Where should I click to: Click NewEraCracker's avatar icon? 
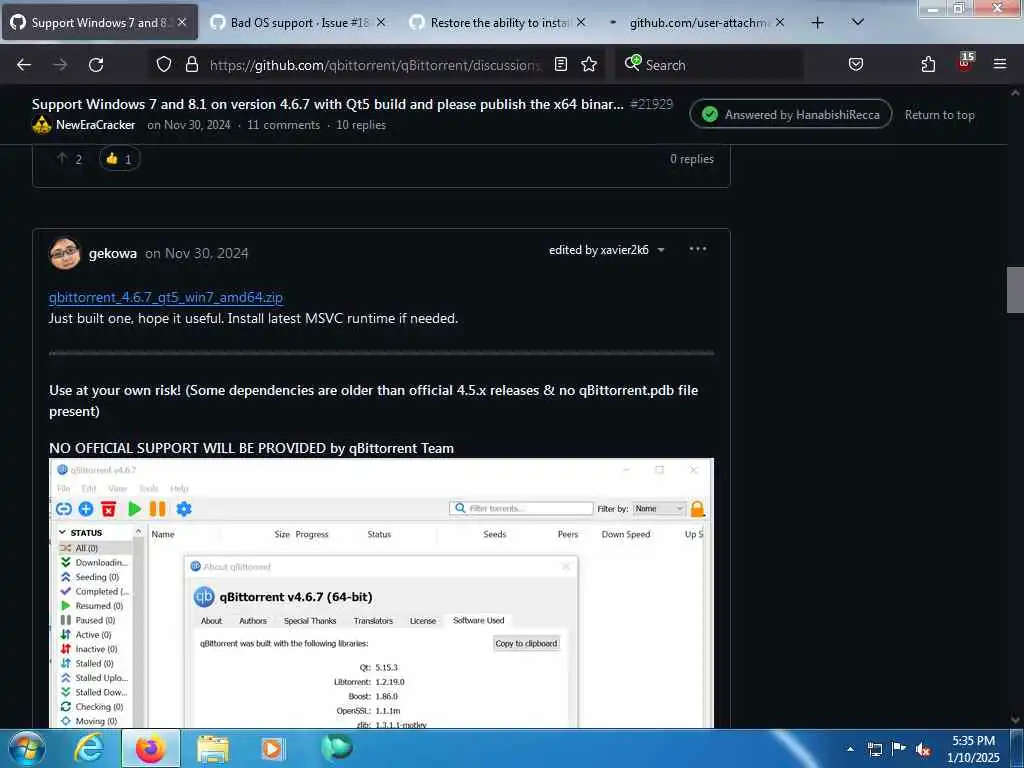(42, 124)
